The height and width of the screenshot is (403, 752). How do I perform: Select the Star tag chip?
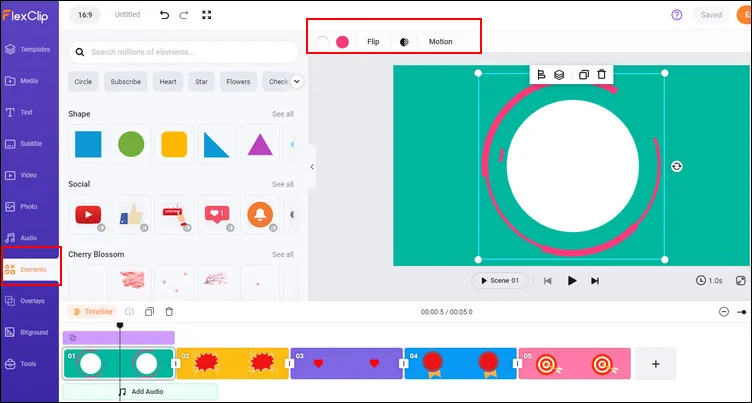coord(201,82)
